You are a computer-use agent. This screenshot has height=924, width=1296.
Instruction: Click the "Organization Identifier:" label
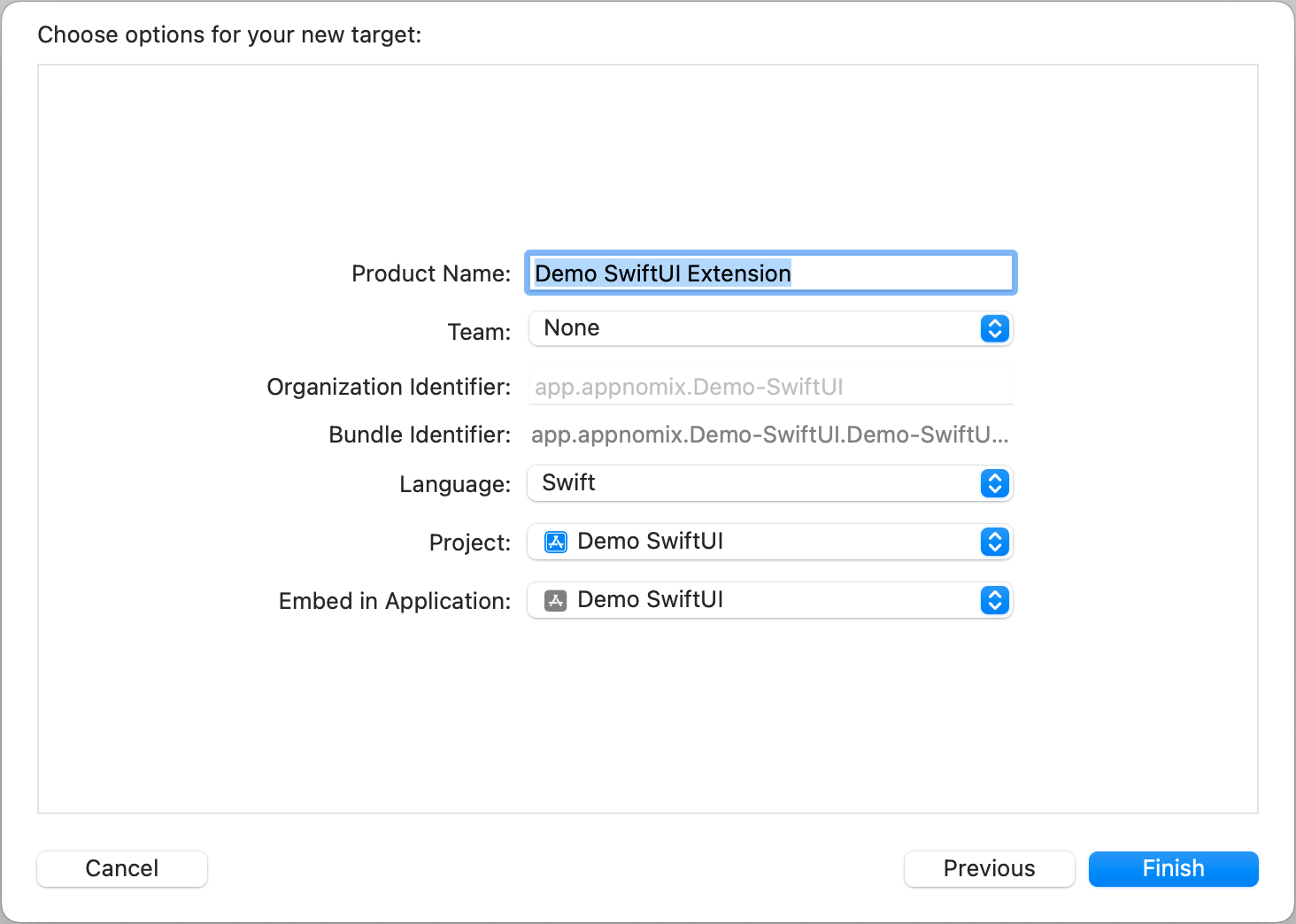click(x=389, y=387)
